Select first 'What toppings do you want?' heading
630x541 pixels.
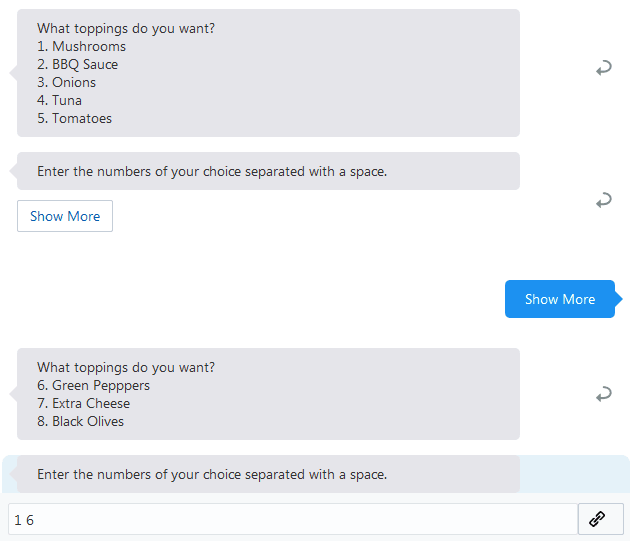point(126,29)
